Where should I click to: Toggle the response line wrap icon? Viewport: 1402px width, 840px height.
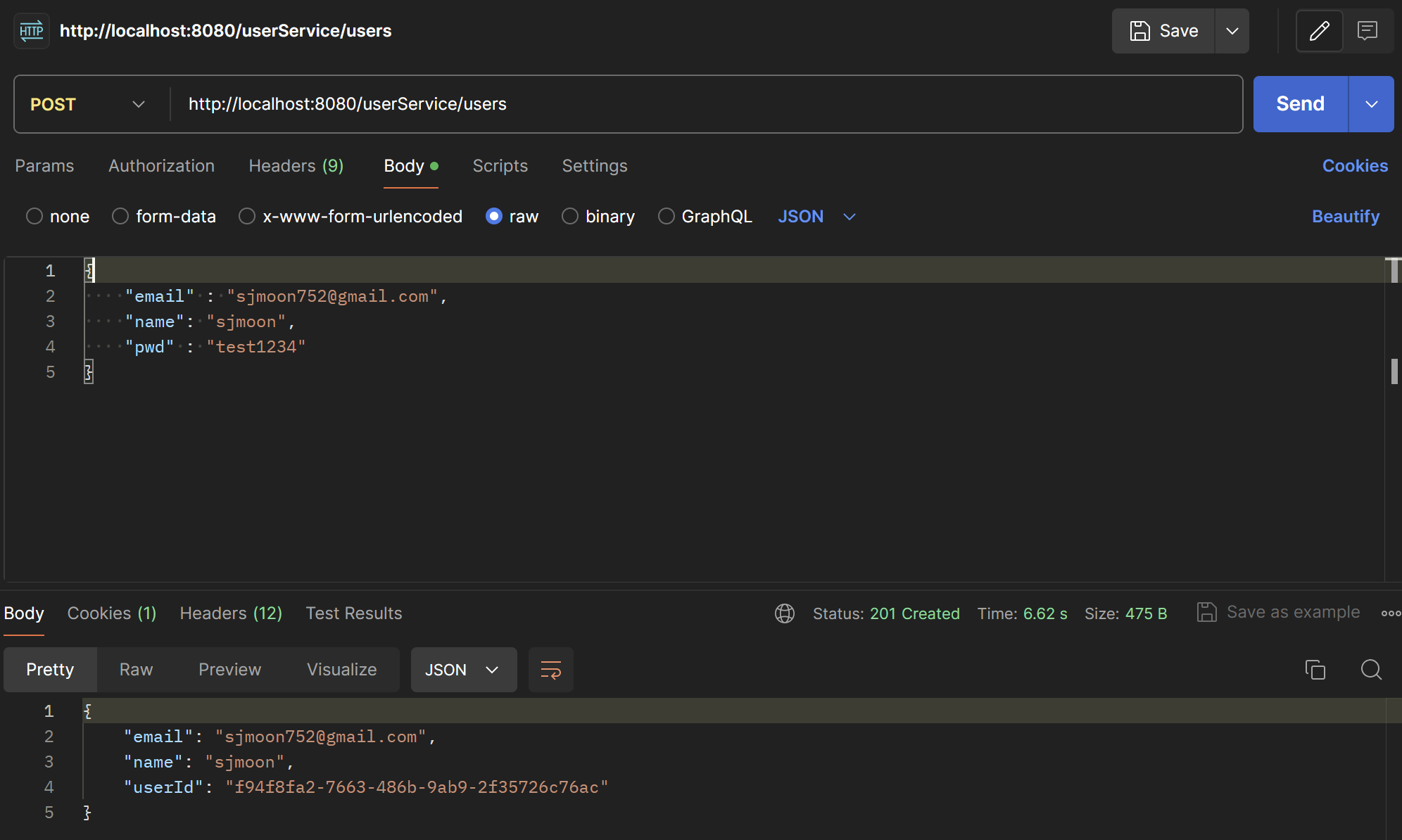click(x=550, y=670)
